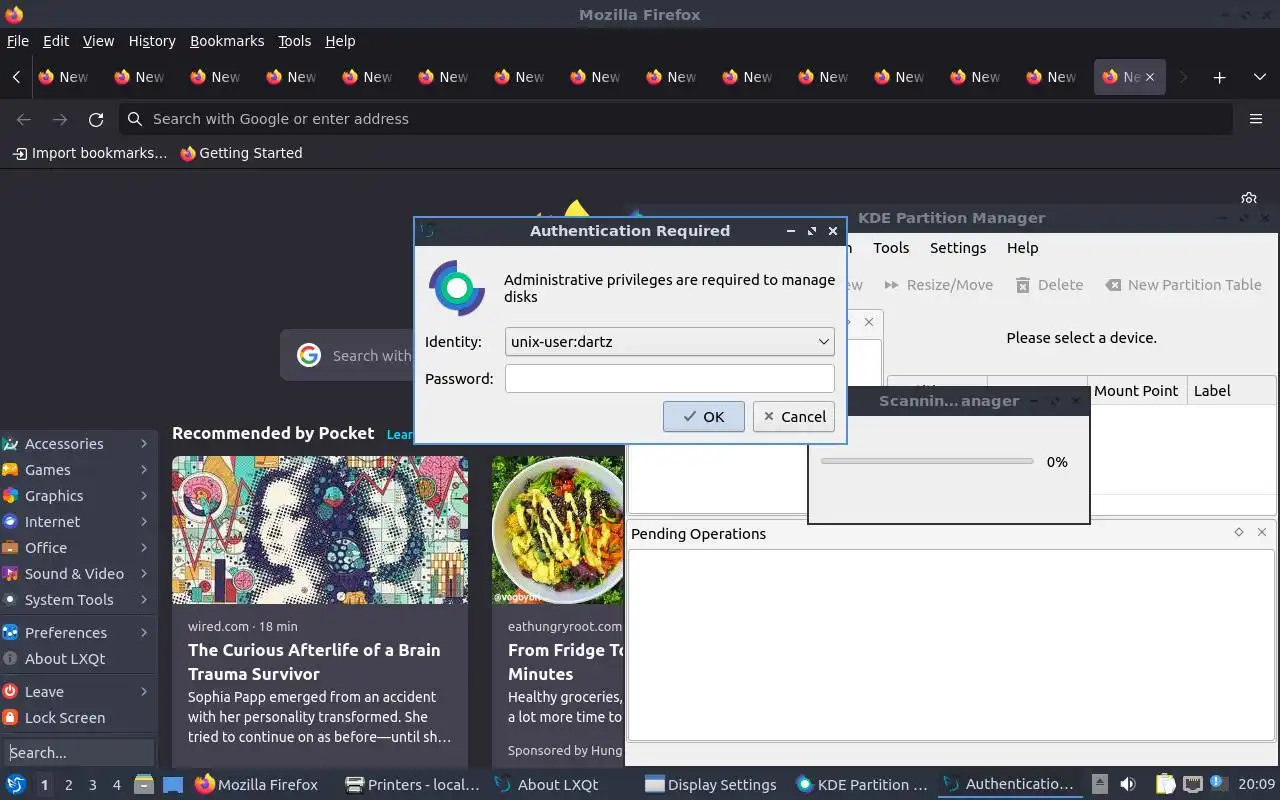Click Resize/Move in Partition Manager toolbar
Image resolution: width=1280 pixels, height=800 pixels.
[938, 285]
